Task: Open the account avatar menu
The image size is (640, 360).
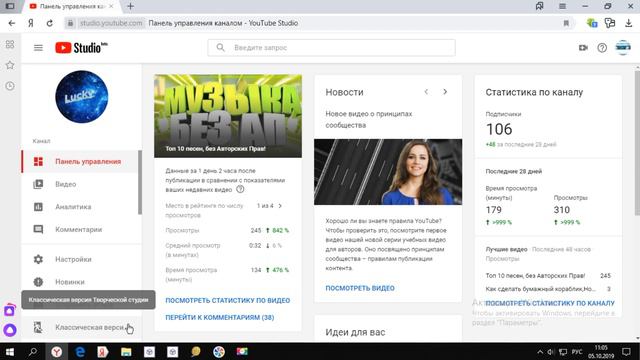Action: coord(623,47)
